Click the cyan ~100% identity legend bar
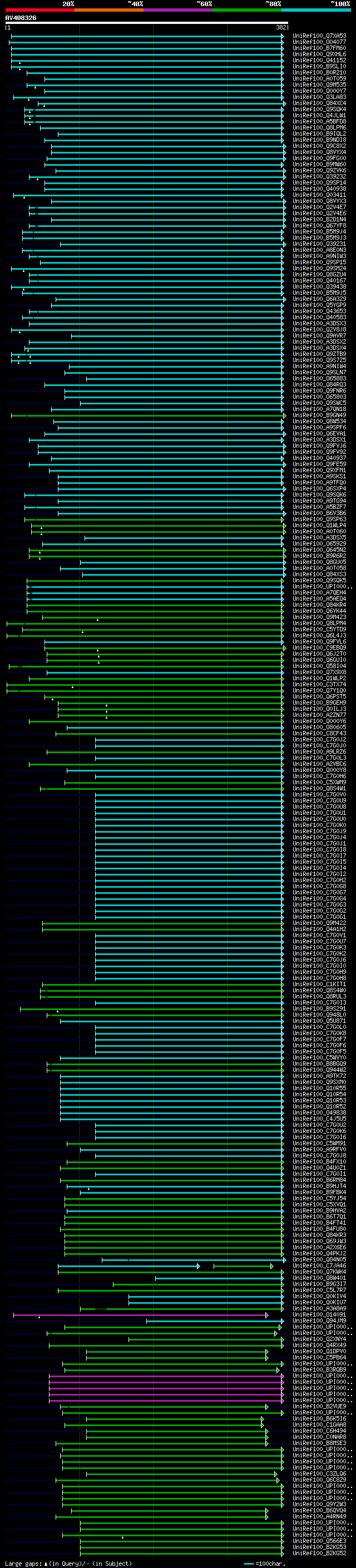This screenshot has width=356, height=1568. click(317, 10)
